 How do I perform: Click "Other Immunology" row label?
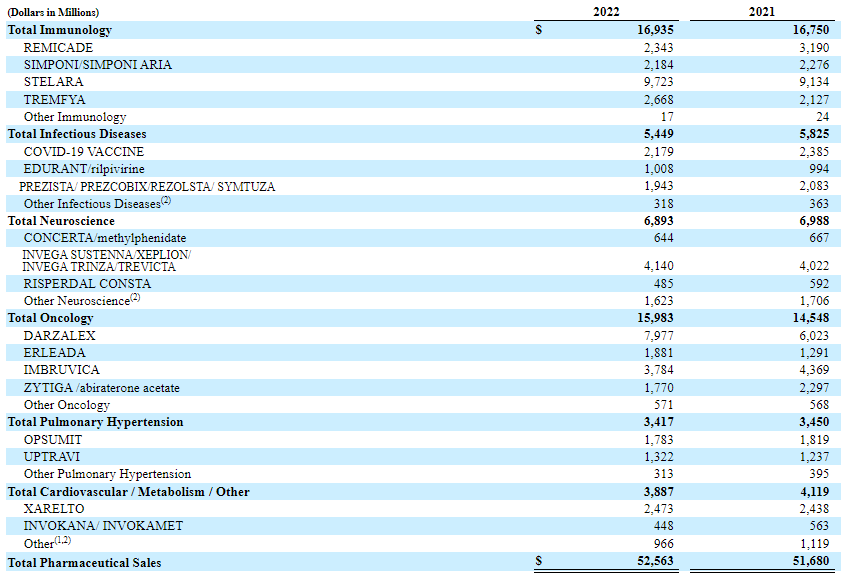(x=75, y=117)
